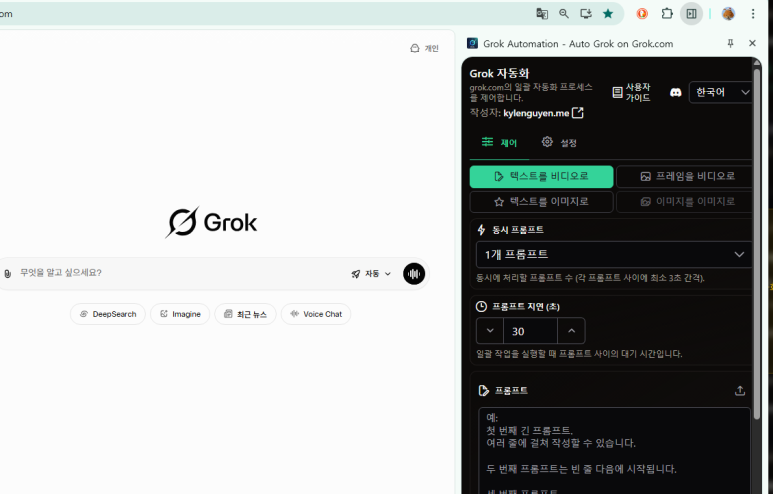
Task: Select the 최근 뉴스 suggestion chip
Action: pyautogui.click(x=245, y=314)
